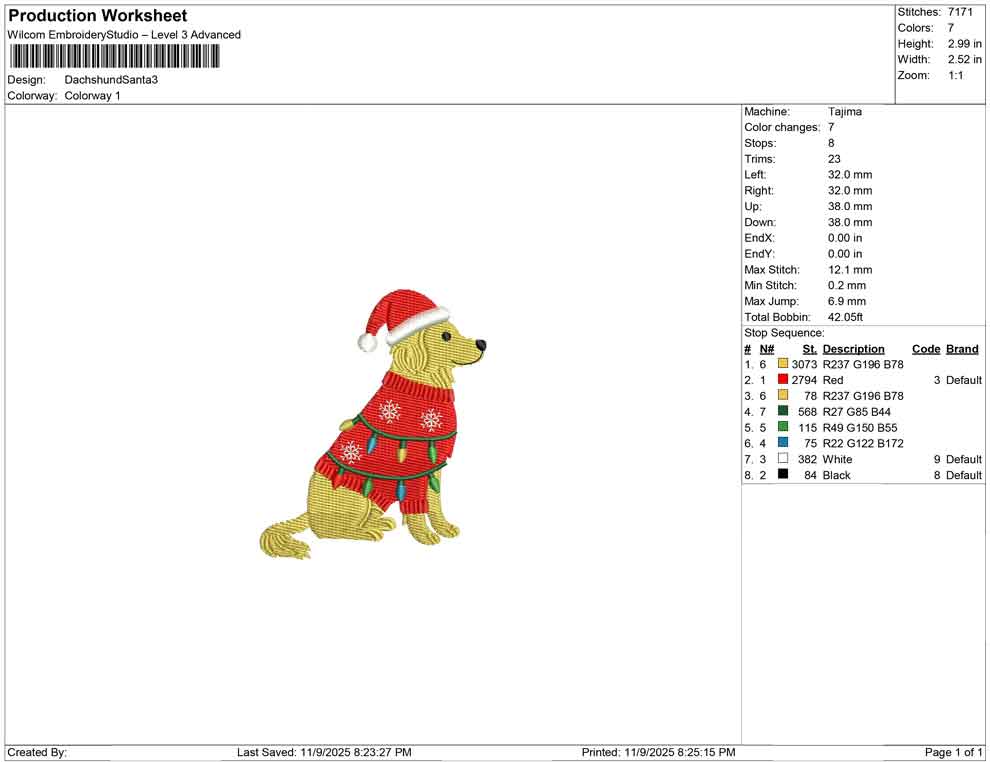Screen dimensions: 990x762
Task: Select the blue thread swatch for R22 G122 B172
Action: pyautogui.click(x=783, y=443)
